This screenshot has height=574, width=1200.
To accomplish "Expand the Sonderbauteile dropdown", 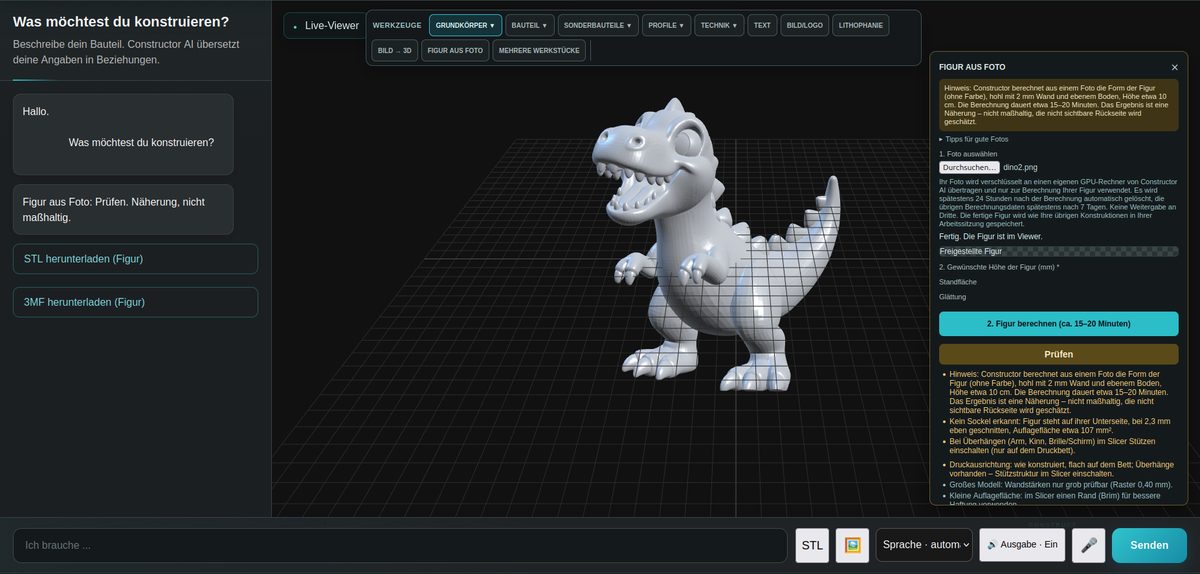I will [597, 25].
